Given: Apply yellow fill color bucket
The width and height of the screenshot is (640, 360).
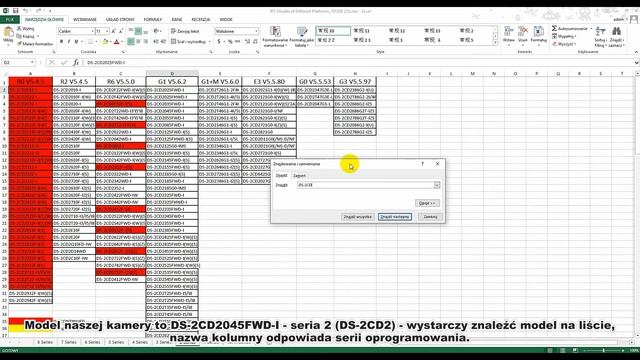Looking at the screenshot, I should (105, 42).
